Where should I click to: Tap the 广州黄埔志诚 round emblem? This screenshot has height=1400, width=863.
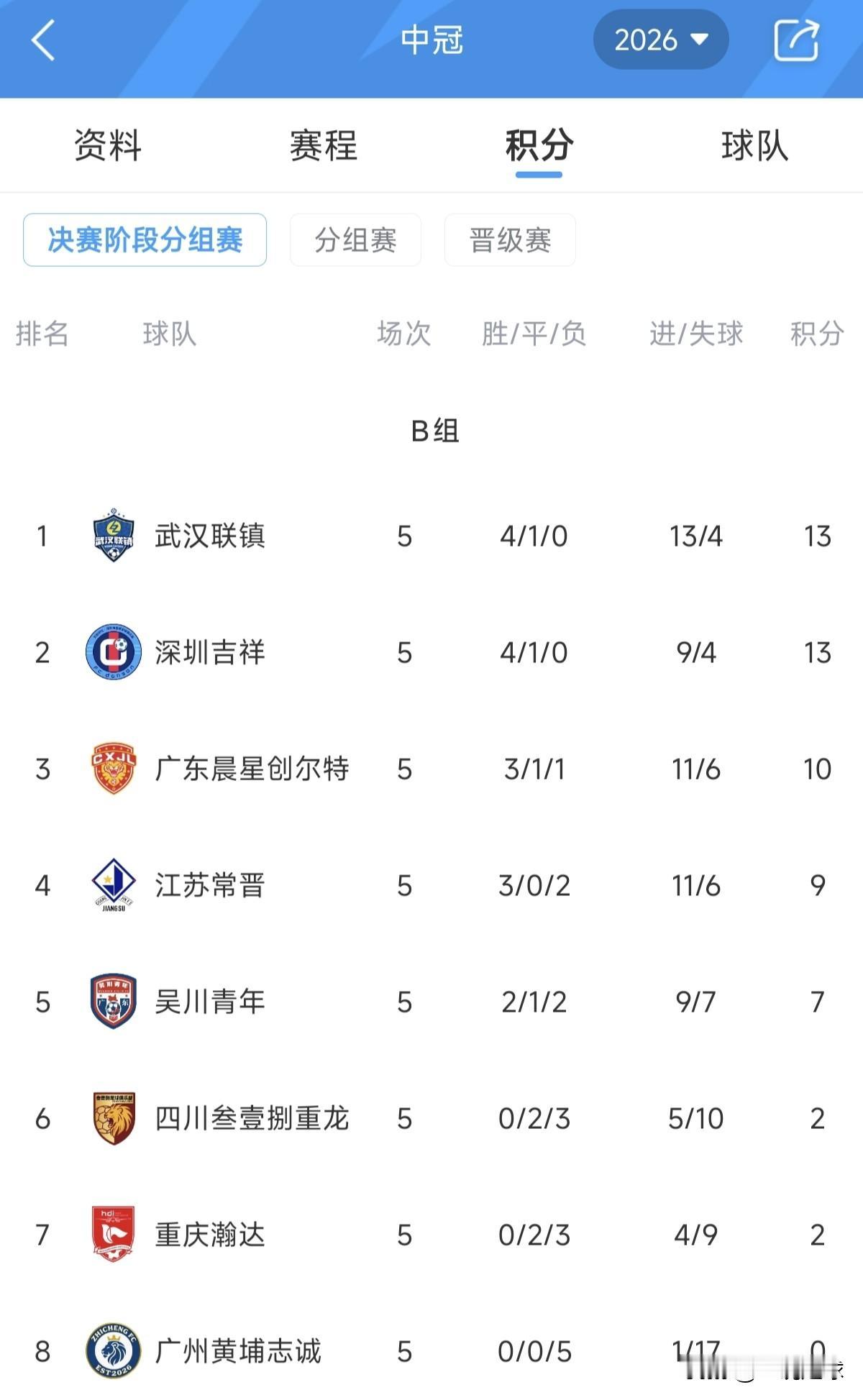[114, 1351]
